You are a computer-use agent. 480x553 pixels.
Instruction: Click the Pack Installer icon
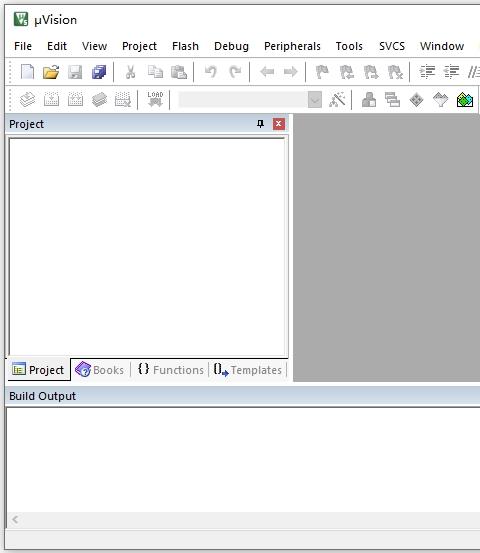pyautogui.click(x=465, y=100)
